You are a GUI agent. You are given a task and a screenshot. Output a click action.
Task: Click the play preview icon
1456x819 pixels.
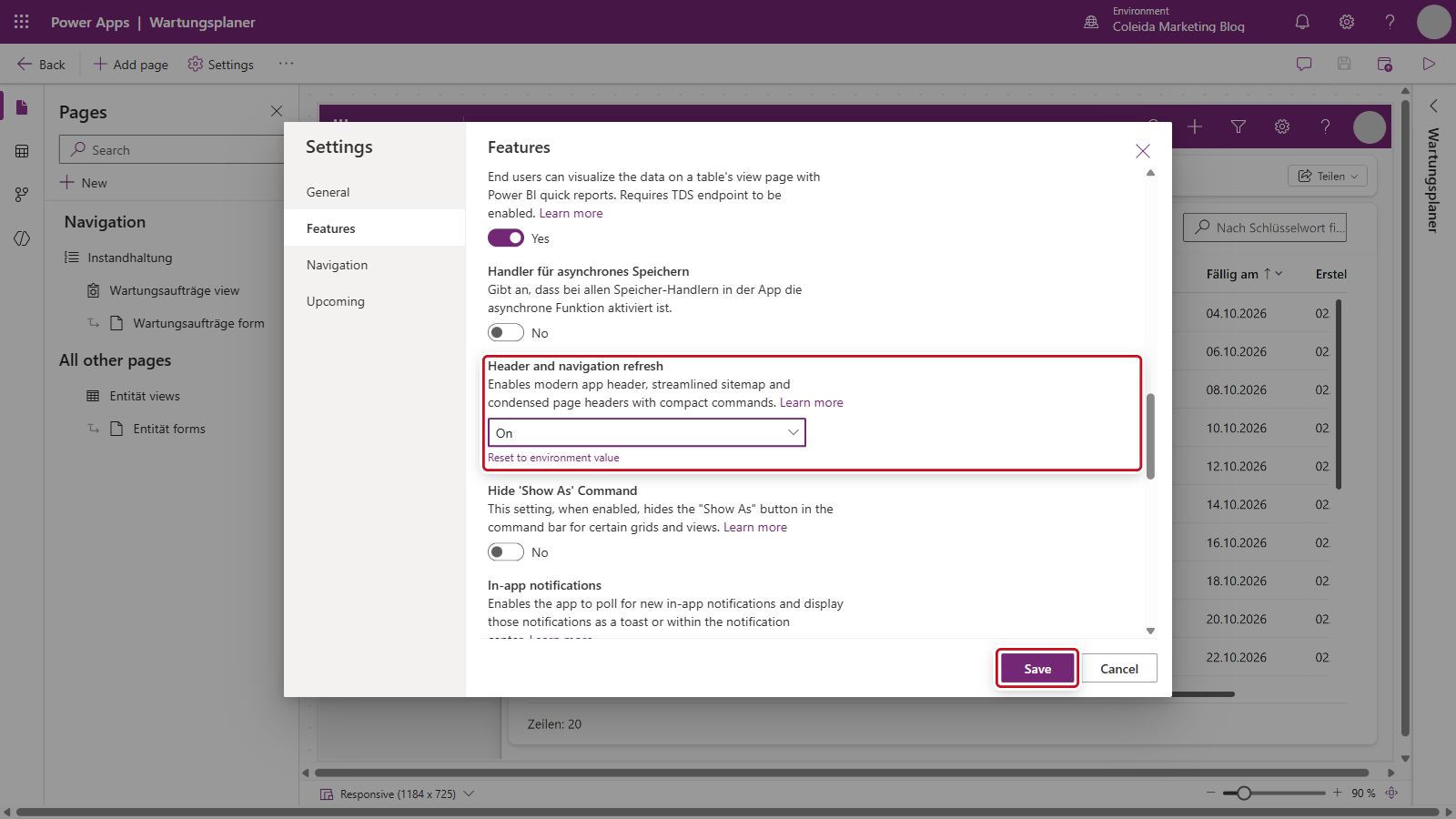coord(1429,64)
